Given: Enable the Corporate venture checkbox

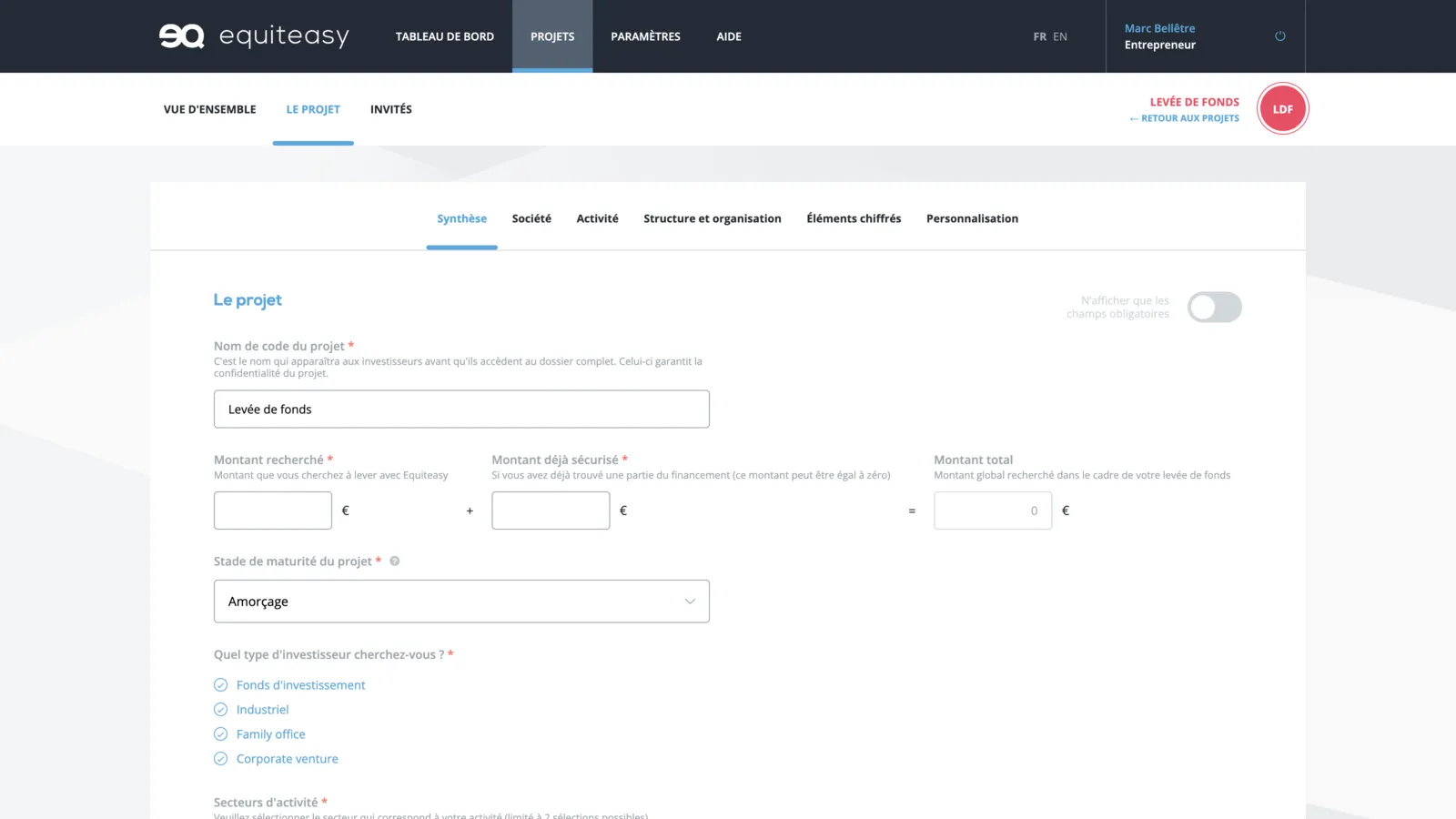Looking at the screenshot, I should pyautogui.click(x=220, y=759).
